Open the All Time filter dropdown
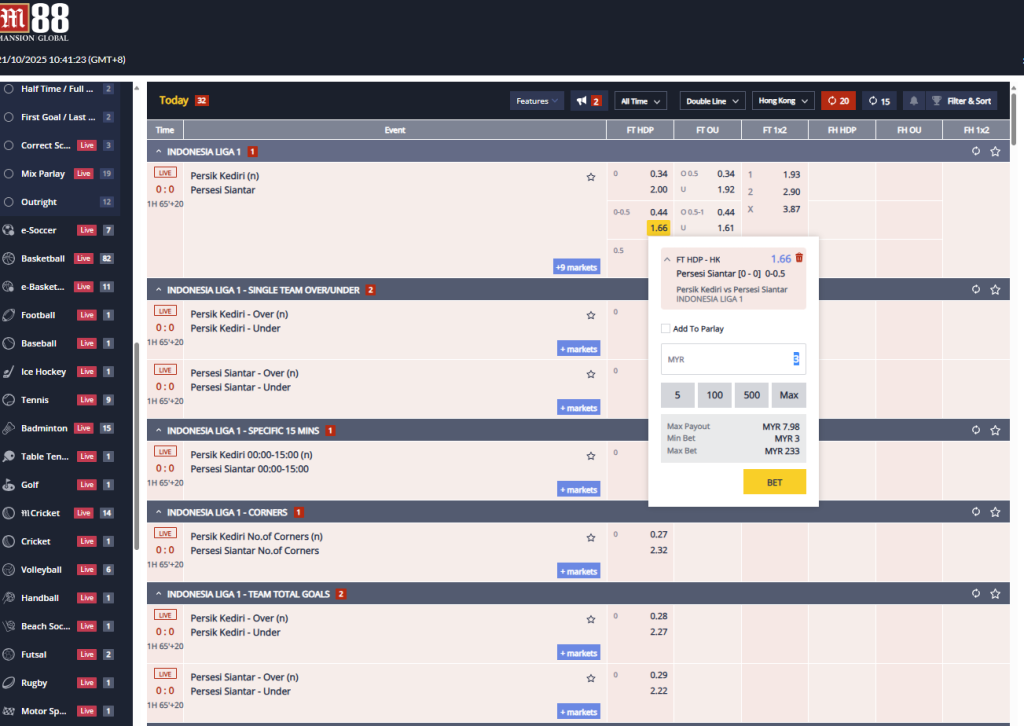This screenshot has height=726, width=1024. point(640,101)
